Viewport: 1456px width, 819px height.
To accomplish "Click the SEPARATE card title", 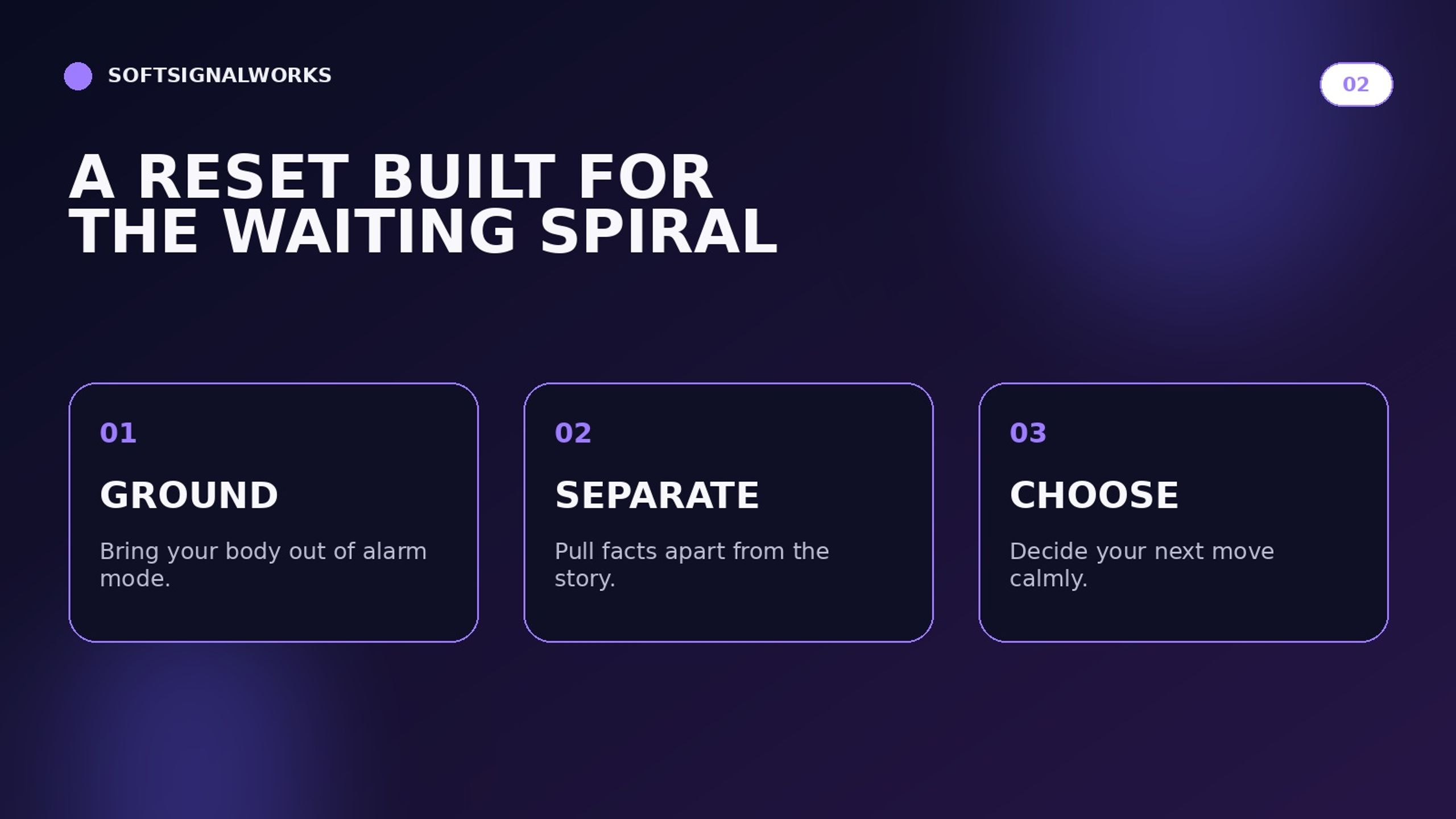I will [x=656, y=495].
